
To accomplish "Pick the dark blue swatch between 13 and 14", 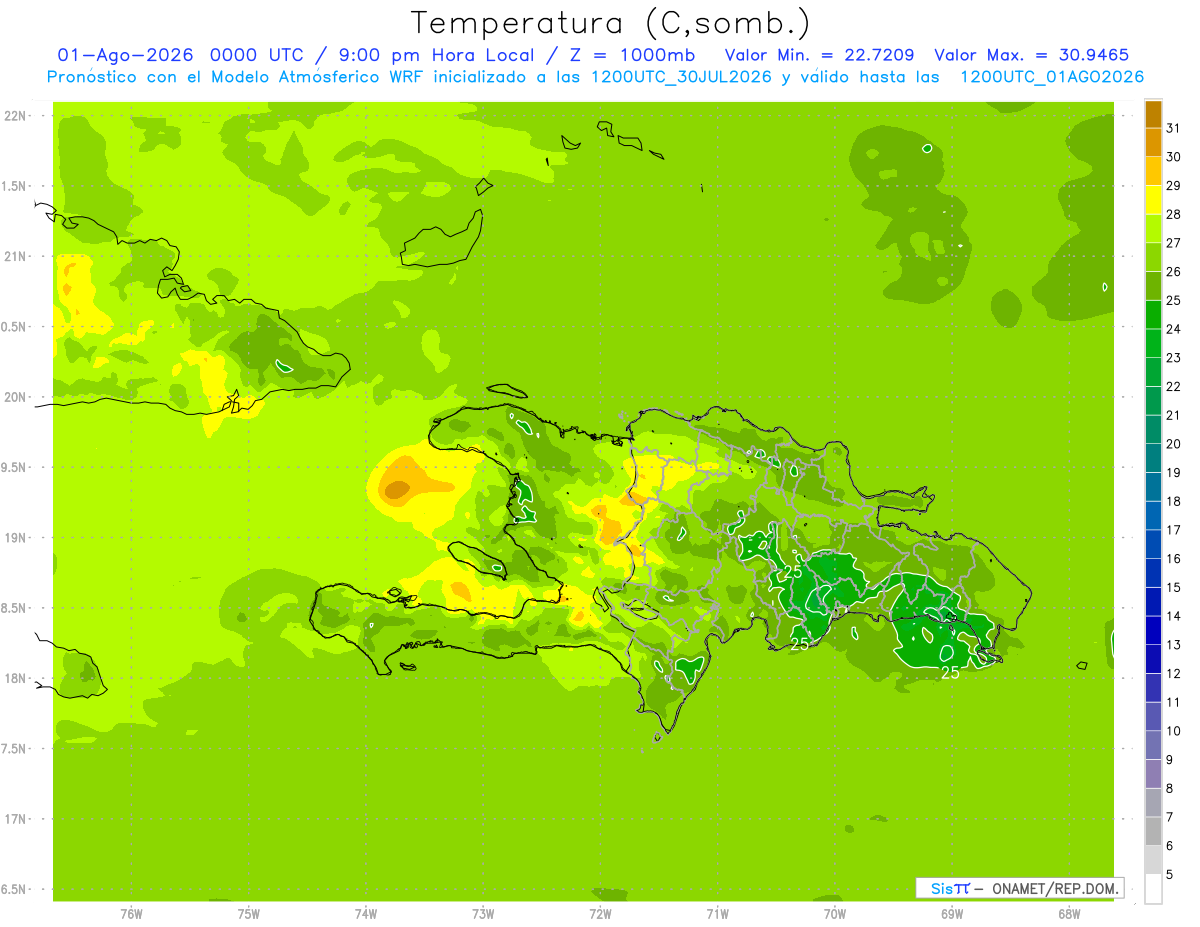I will pos(1153,630).
